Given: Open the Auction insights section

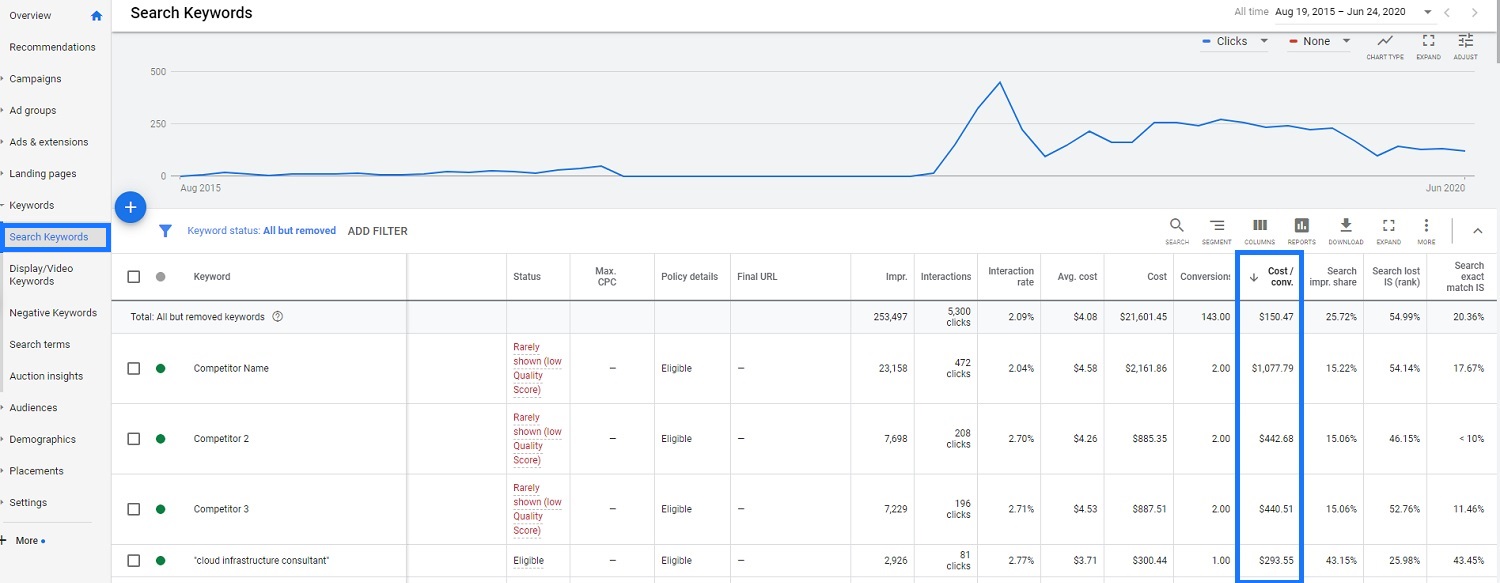Looking at the screenshot, I should [46, 375].
